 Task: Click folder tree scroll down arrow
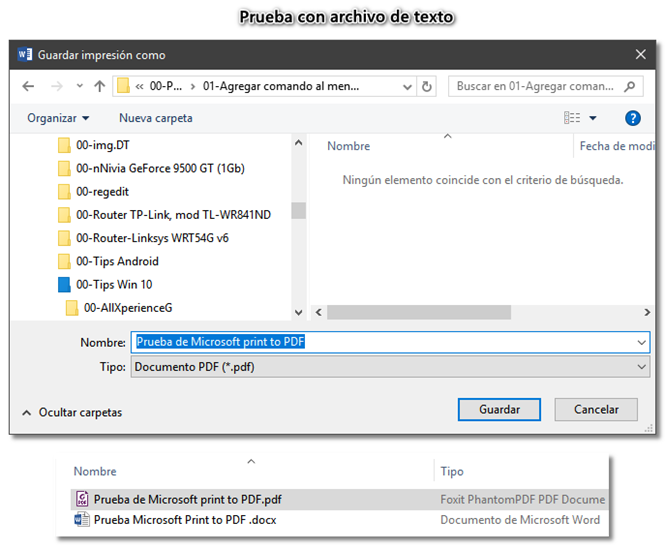(x=299, y=313)
